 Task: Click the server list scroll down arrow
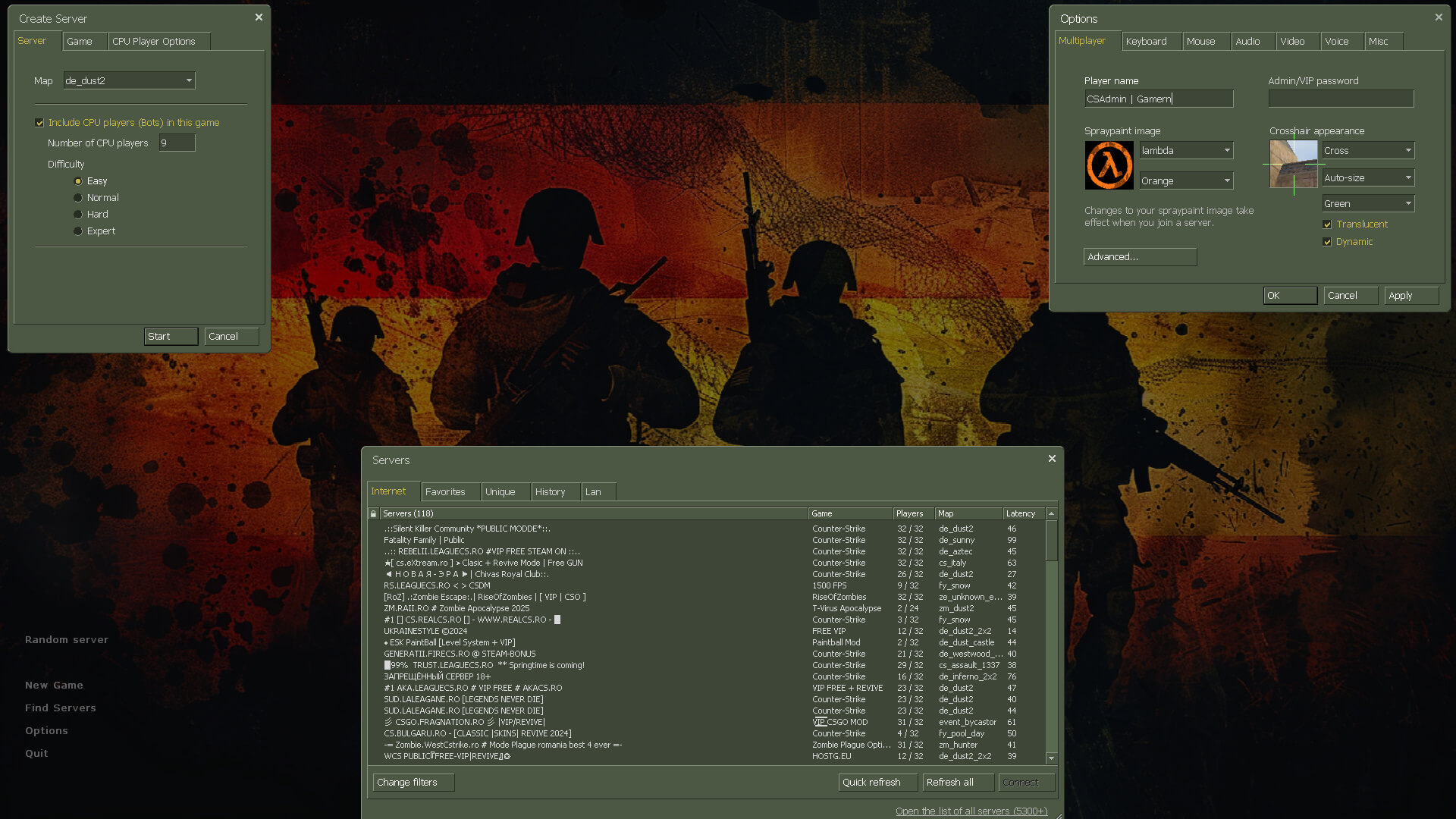click(1051, 758)
